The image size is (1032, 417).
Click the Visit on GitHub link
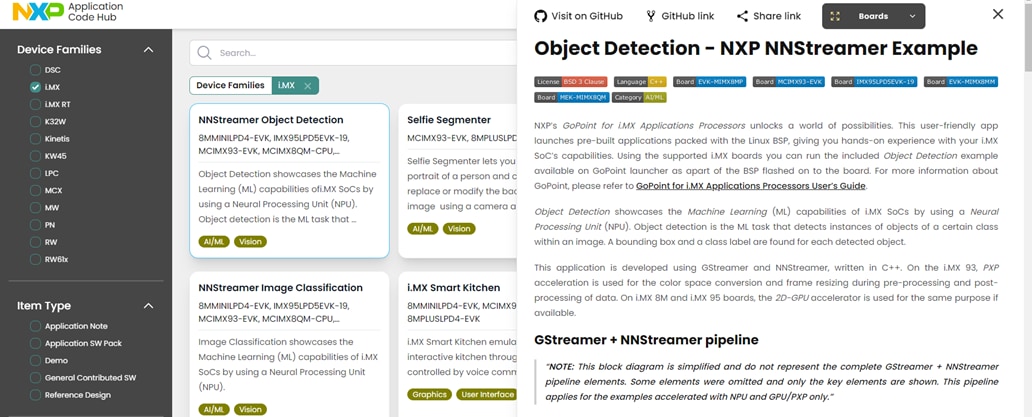pyautogui.click(x=587, y=16)
